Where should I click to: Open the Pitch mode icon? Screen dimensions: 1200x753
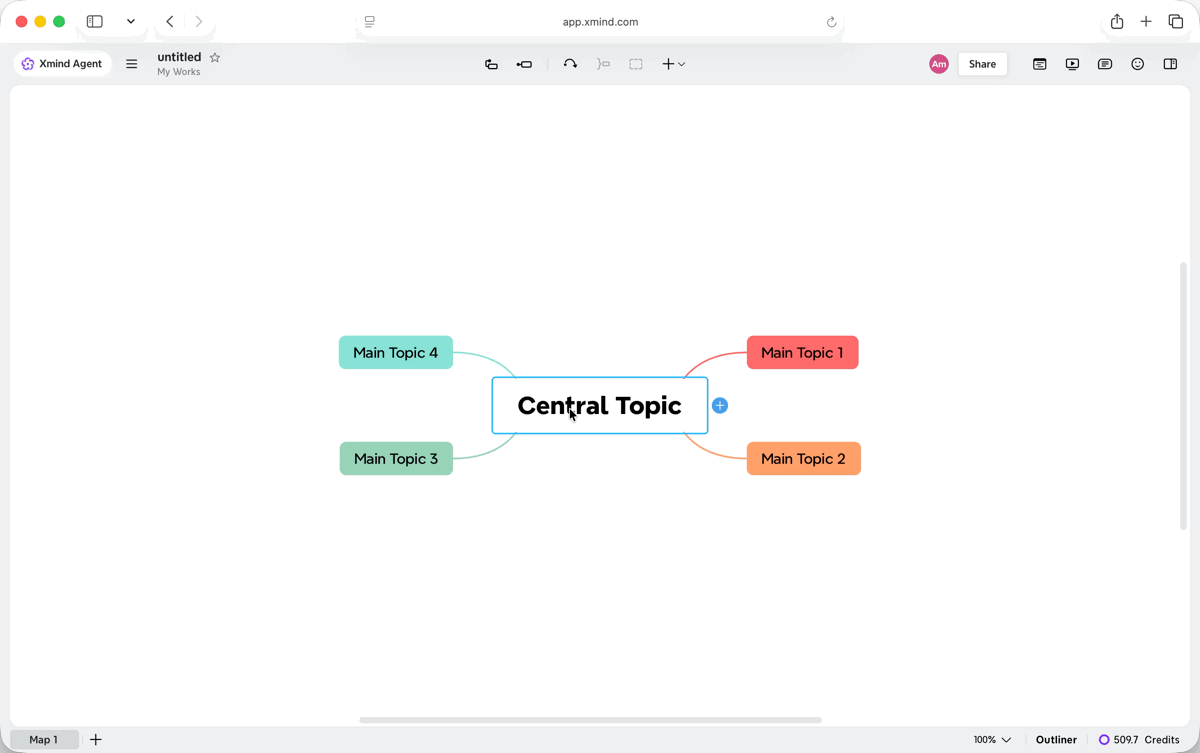click(x=1040, y=64)
